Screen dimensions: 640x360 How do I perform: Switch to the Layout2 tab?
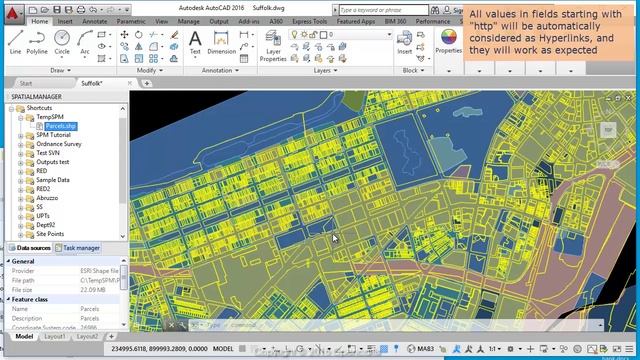[x=87, y=336]
